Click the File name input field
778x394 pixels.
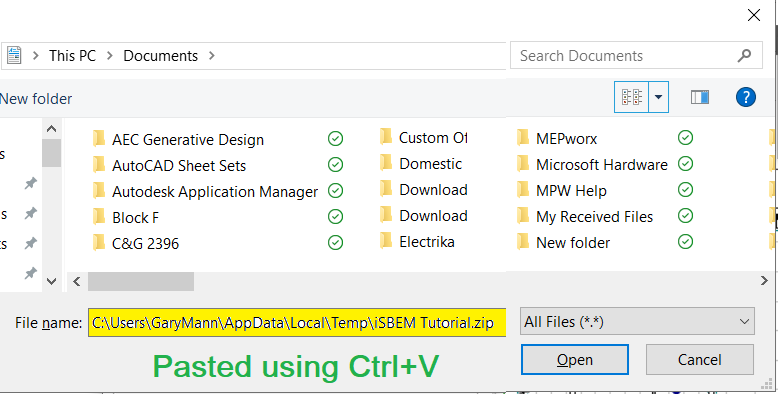(x=297, y=323)
